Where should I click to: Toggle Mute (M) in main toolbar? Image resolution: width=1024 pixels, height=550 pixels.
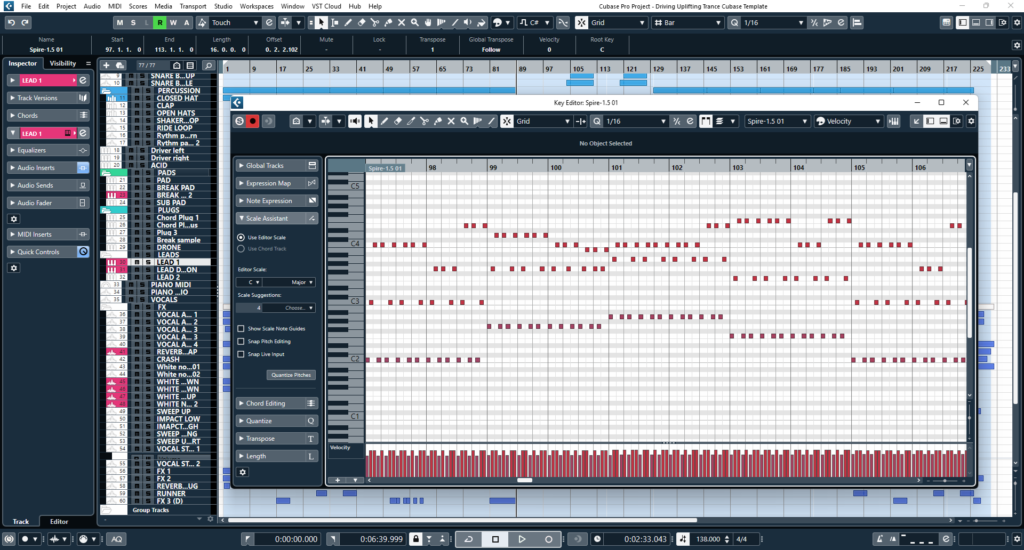[120, 22]
